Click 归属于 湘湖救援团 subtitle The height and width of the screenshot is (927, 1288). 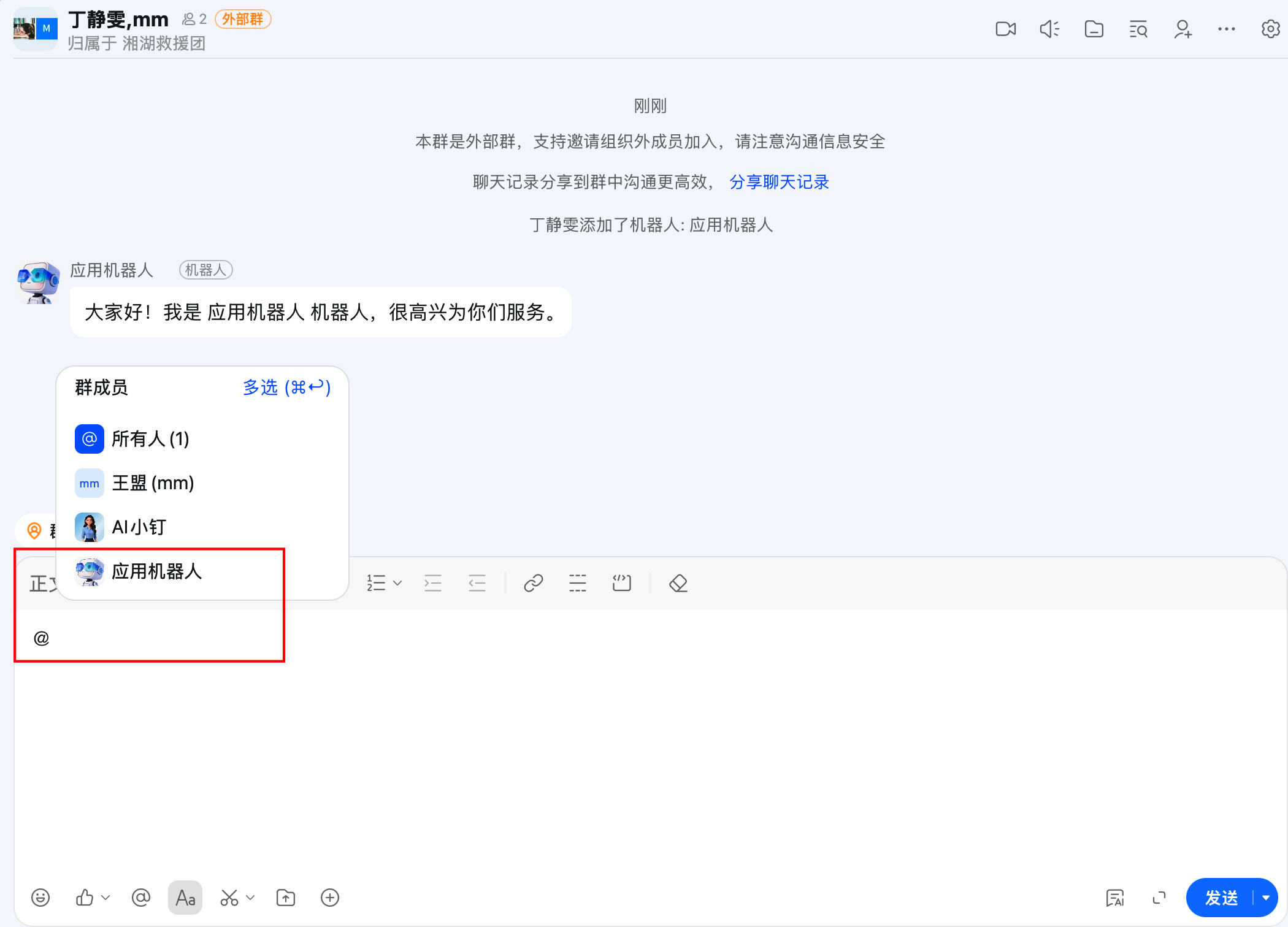137,44
